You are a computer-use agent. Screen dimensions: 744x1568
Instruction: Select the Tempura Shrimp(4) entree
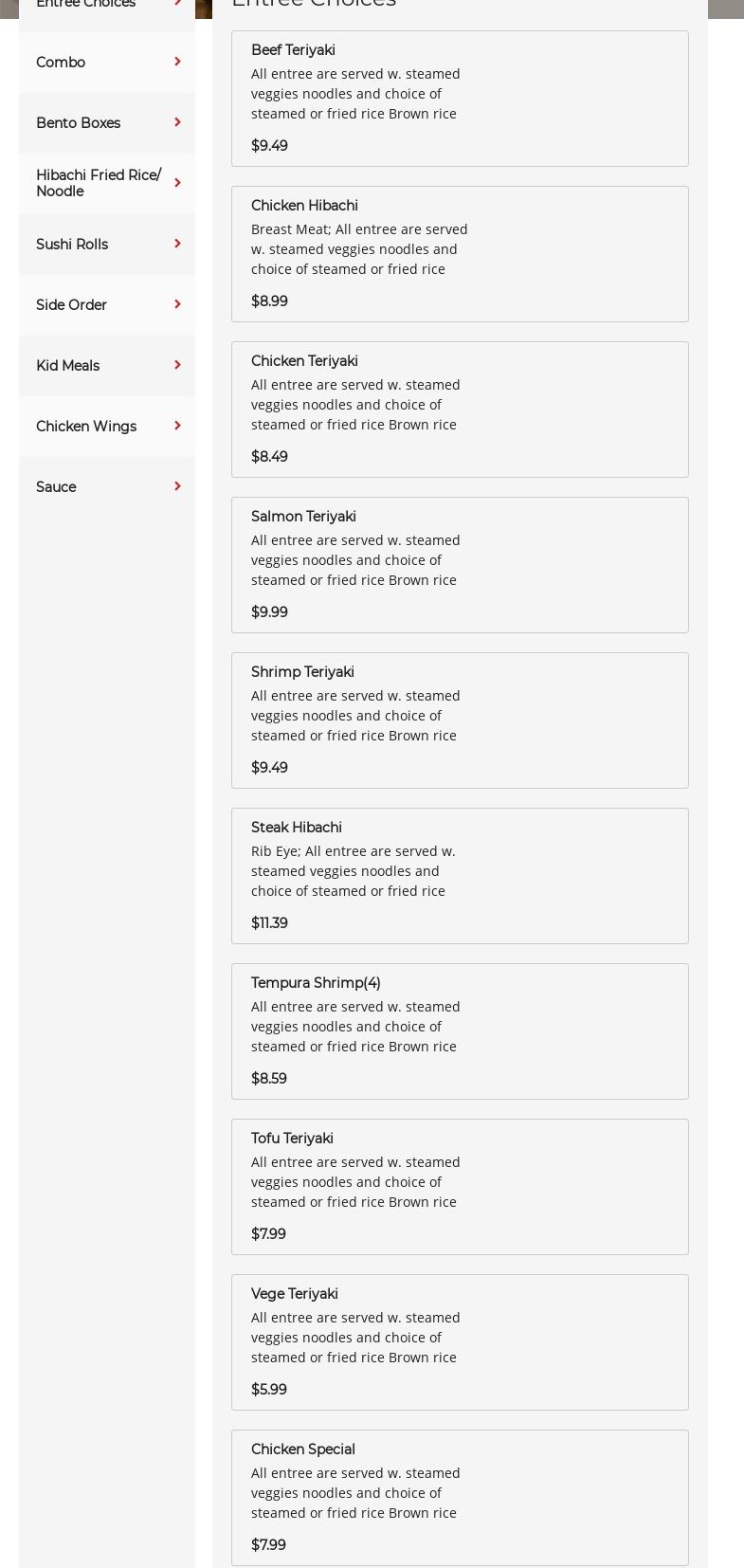click(x=316, y=983)
